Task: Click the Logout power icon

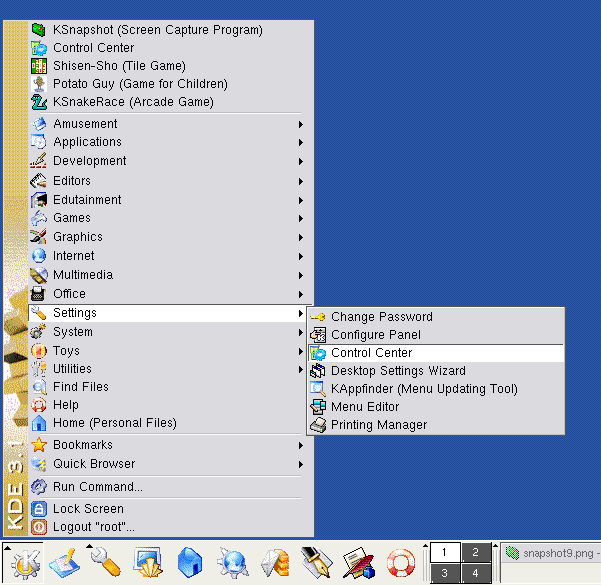Action: click(x=39, y=527)
